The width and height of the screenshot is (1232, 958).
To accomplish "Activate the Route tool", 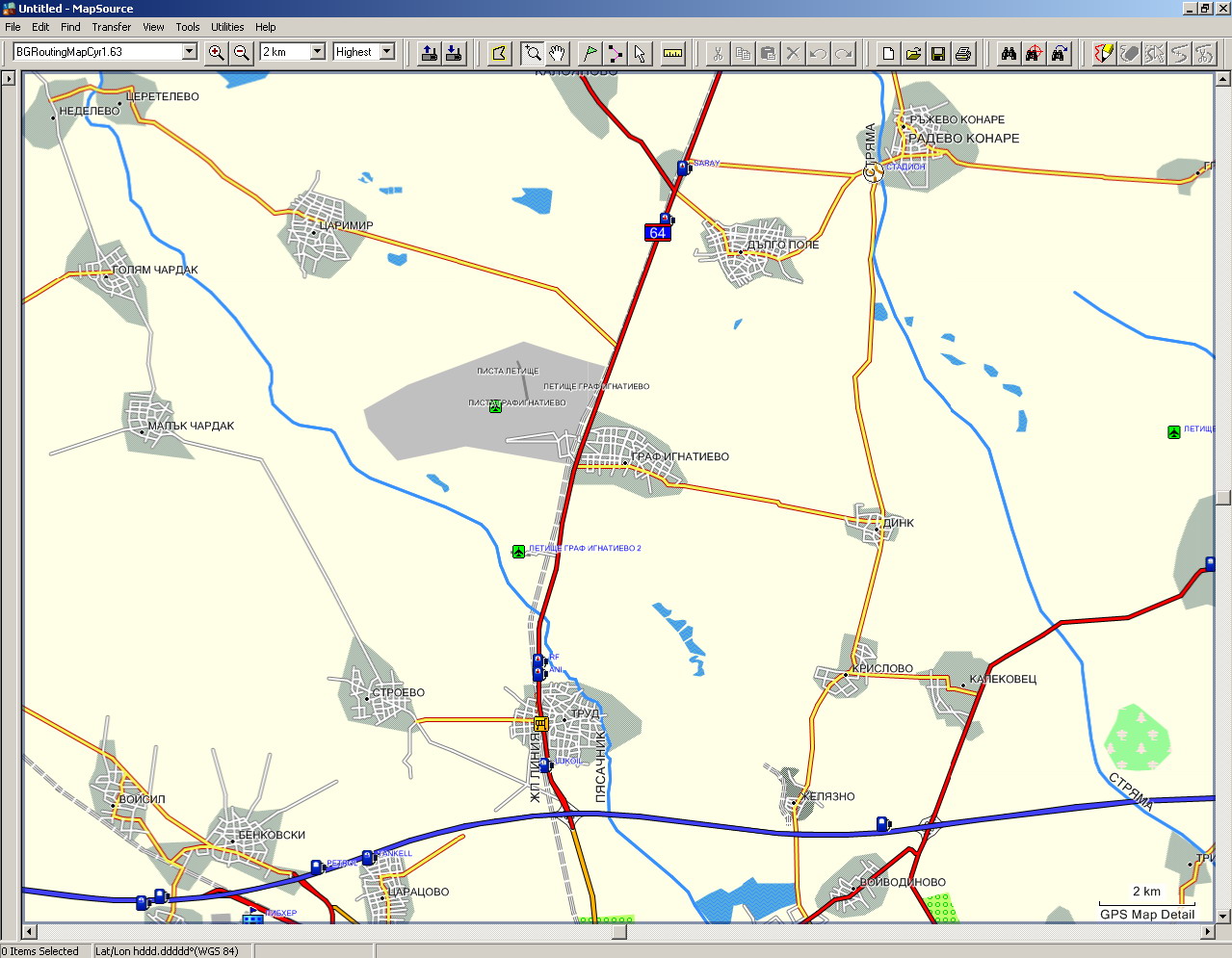I will tap(615, 53).
